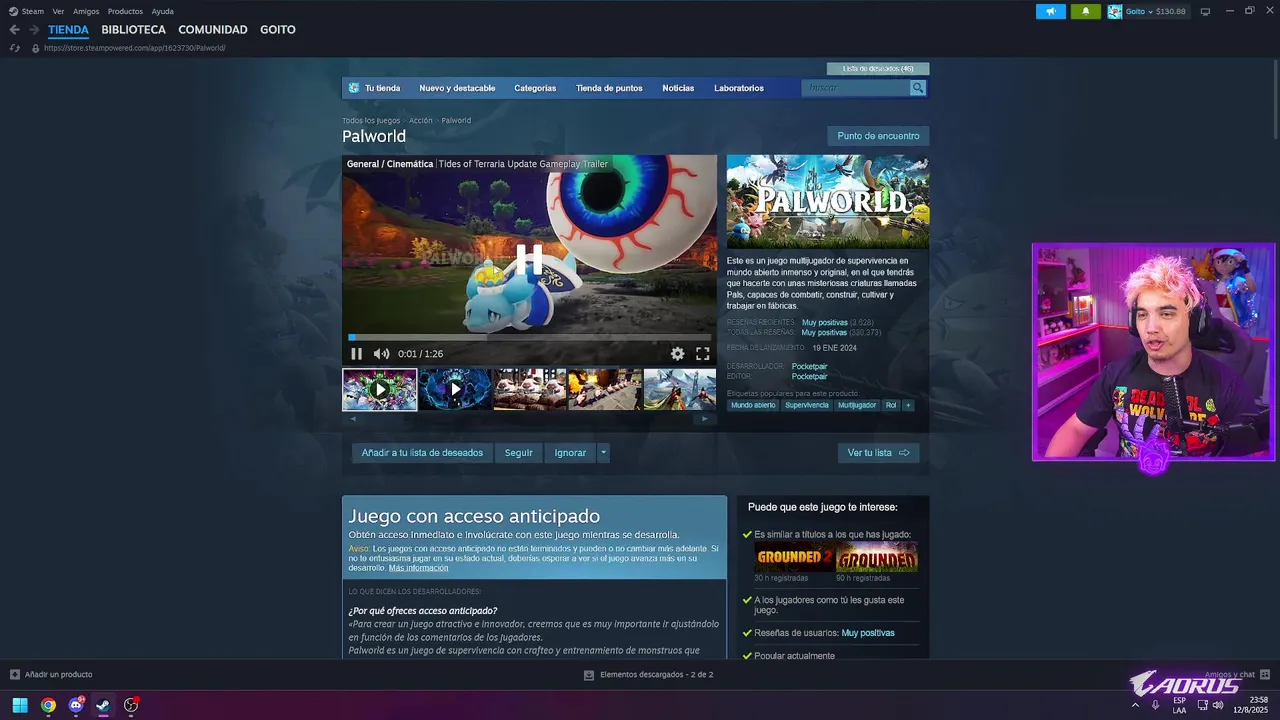Click the Seguir button
Viewport: 1280px width, 720px height.
click(518, 453)
